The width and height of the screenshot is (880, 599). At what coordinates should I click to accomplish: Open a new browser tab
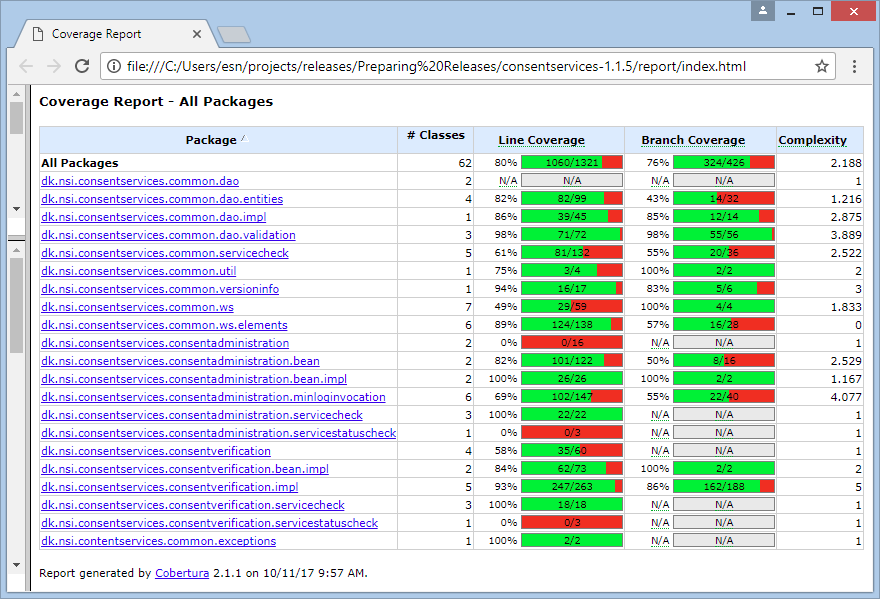[233, 35]
